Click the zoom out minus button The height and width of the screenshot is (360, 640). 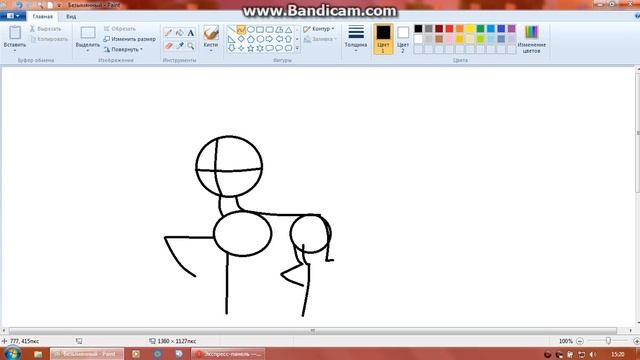pos(580,341)
